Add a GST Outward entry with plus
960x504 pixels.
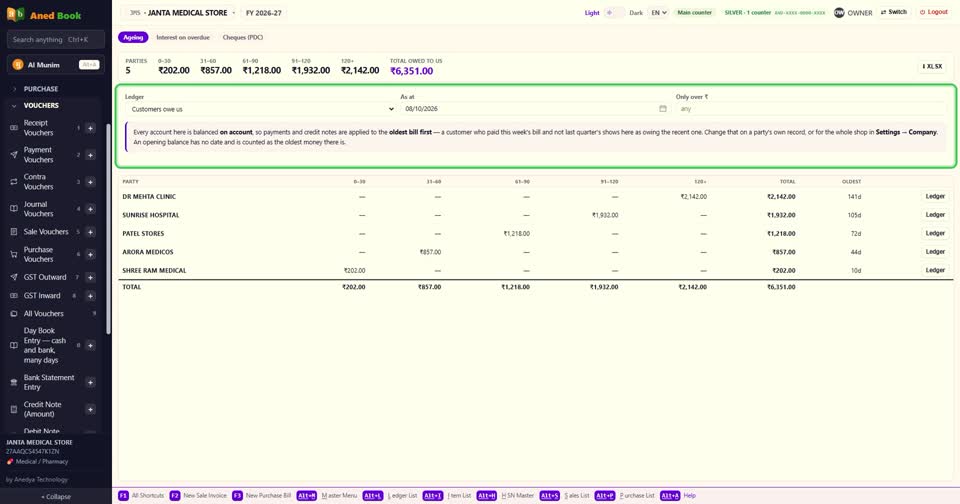coord(90,277)
